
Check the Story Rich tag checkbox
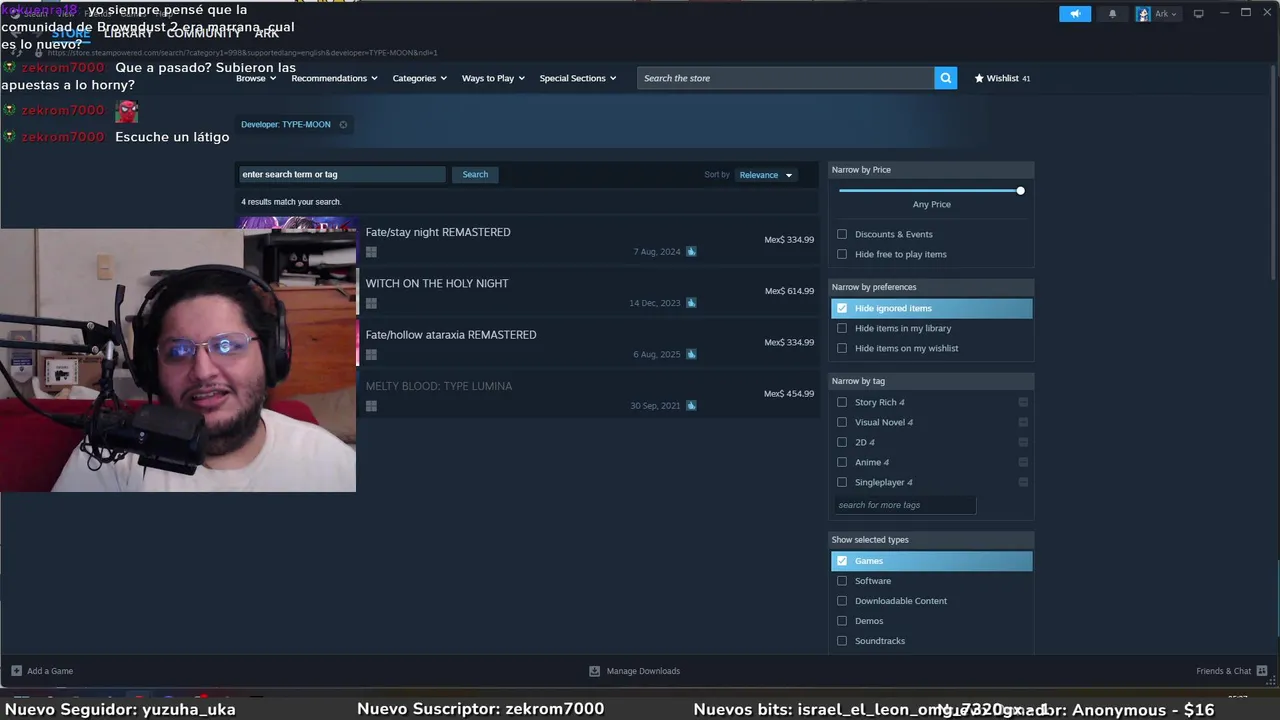(842, 402)
